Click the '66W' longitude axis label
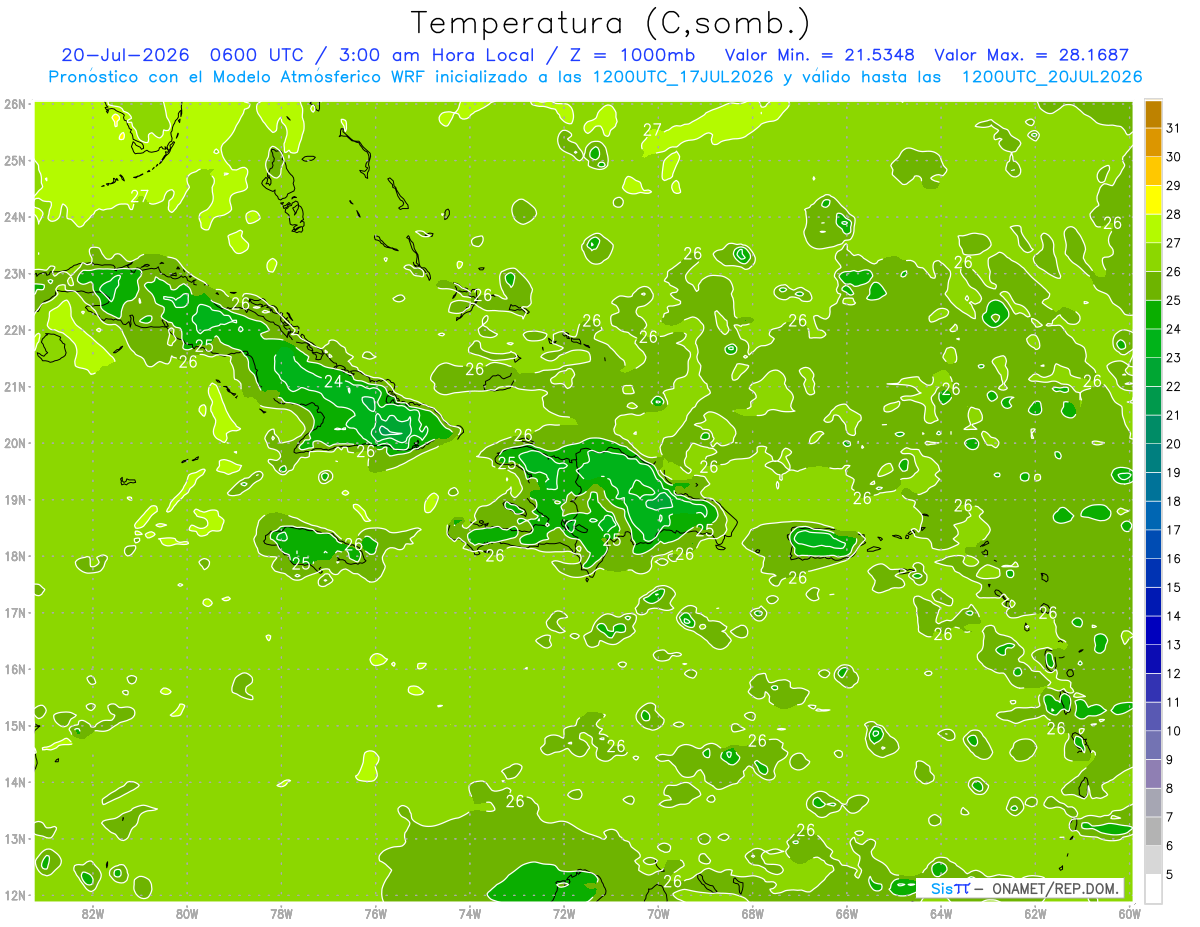The width and height of the screenshot is (1200, 927). click(x=847, y=913)
